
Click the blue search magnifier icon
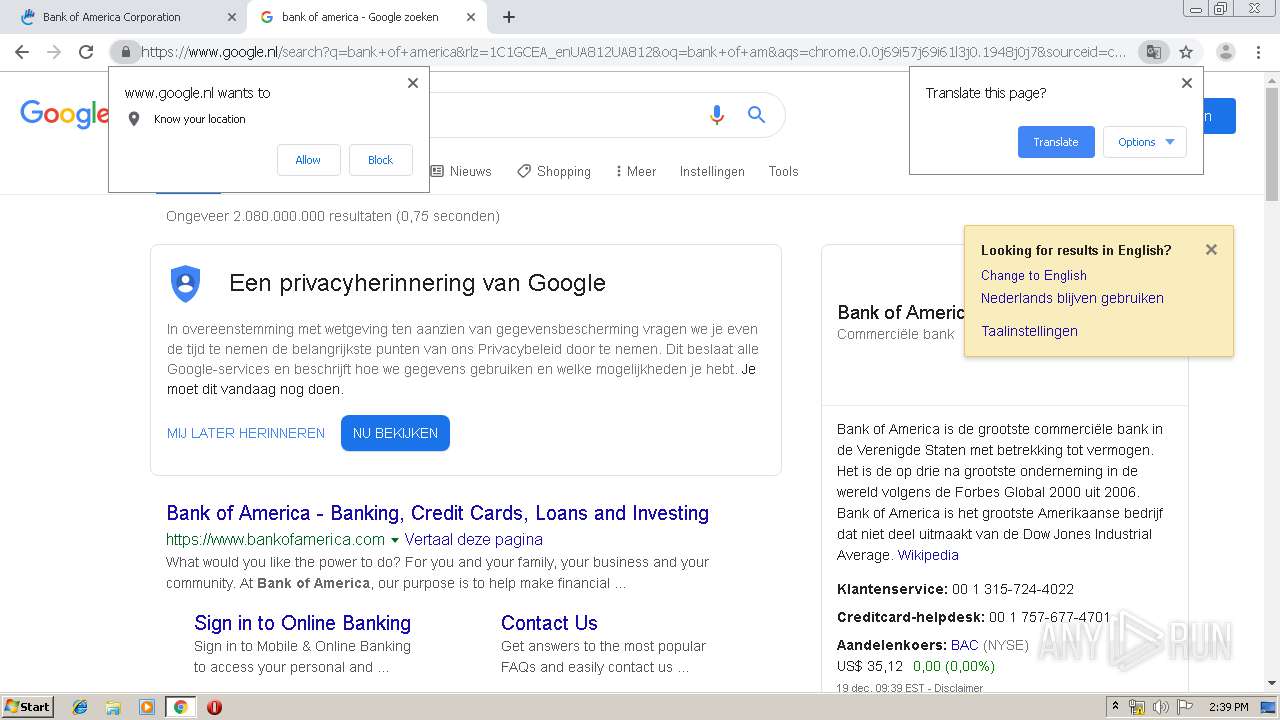[756, 115]
